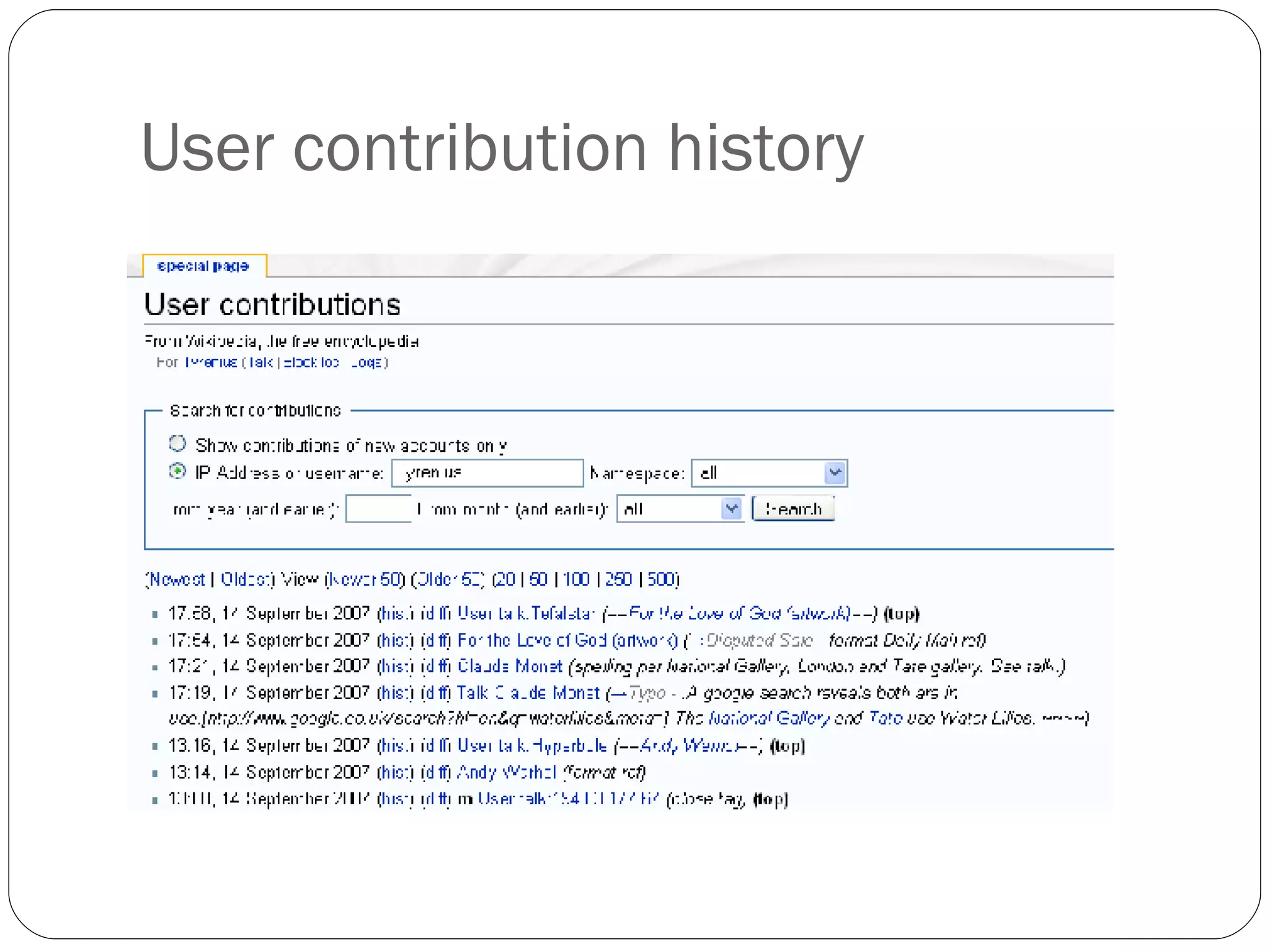Open the Logs link
The width and height of the screenshot is (1270, 952).
coord(366,362)
